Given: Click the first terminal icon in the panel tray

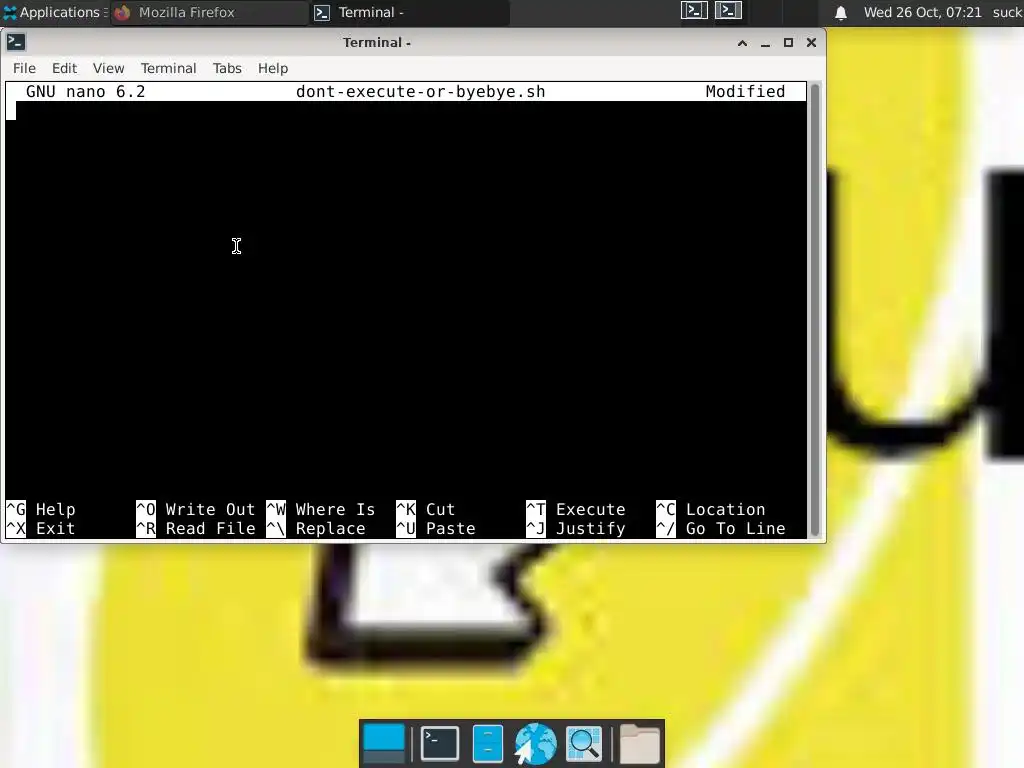Looking at the screenshot, I should pyautogui.click(x=694, y=10).
